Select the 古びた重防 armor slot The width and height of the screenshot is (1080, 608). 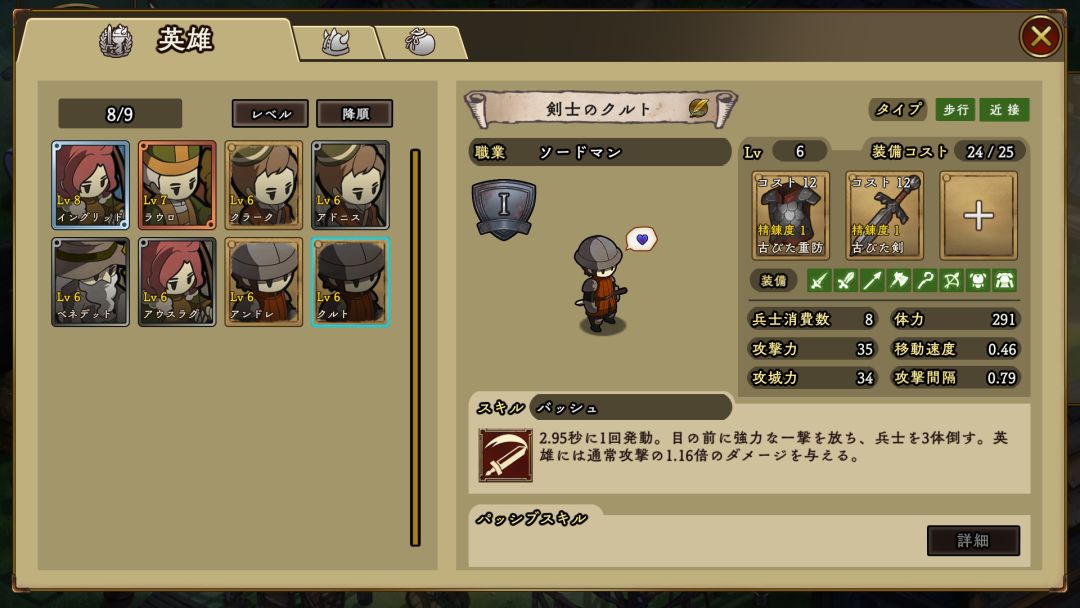(790, 216)
